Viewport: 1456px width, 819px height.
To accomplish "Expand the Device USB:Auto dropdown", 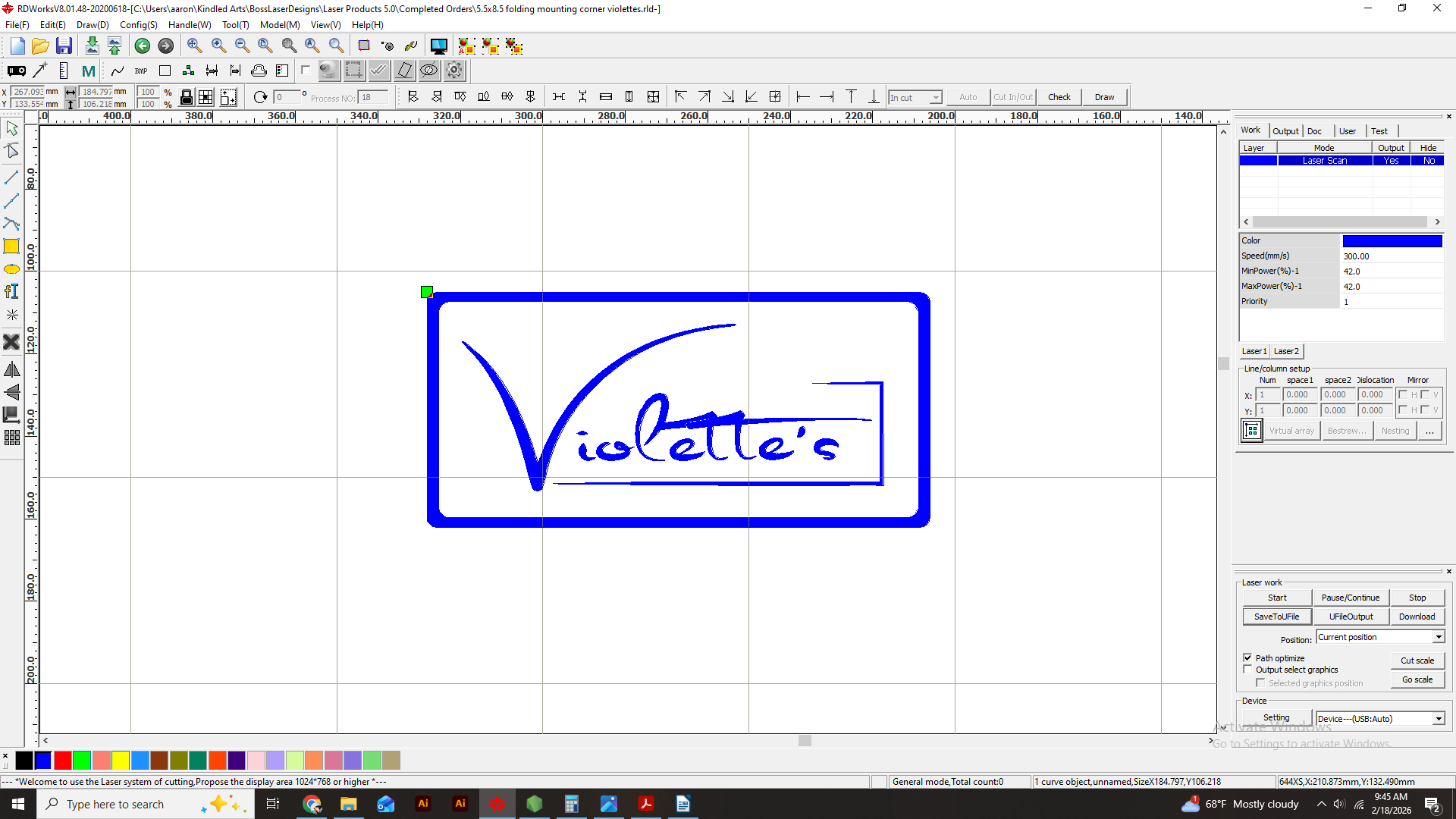I will tap(1438, 719).
